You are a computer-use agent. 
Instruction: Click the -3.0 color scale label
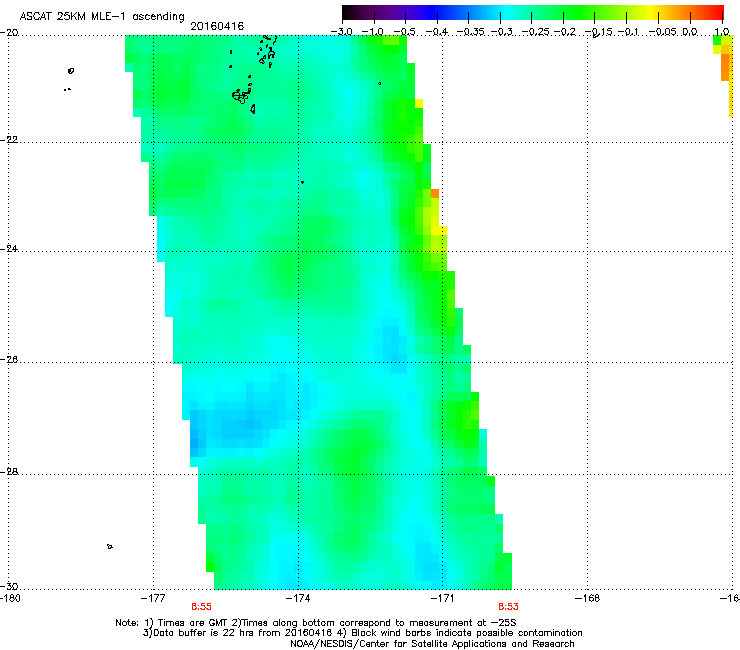pyautogui.click(x=341, y=32)
